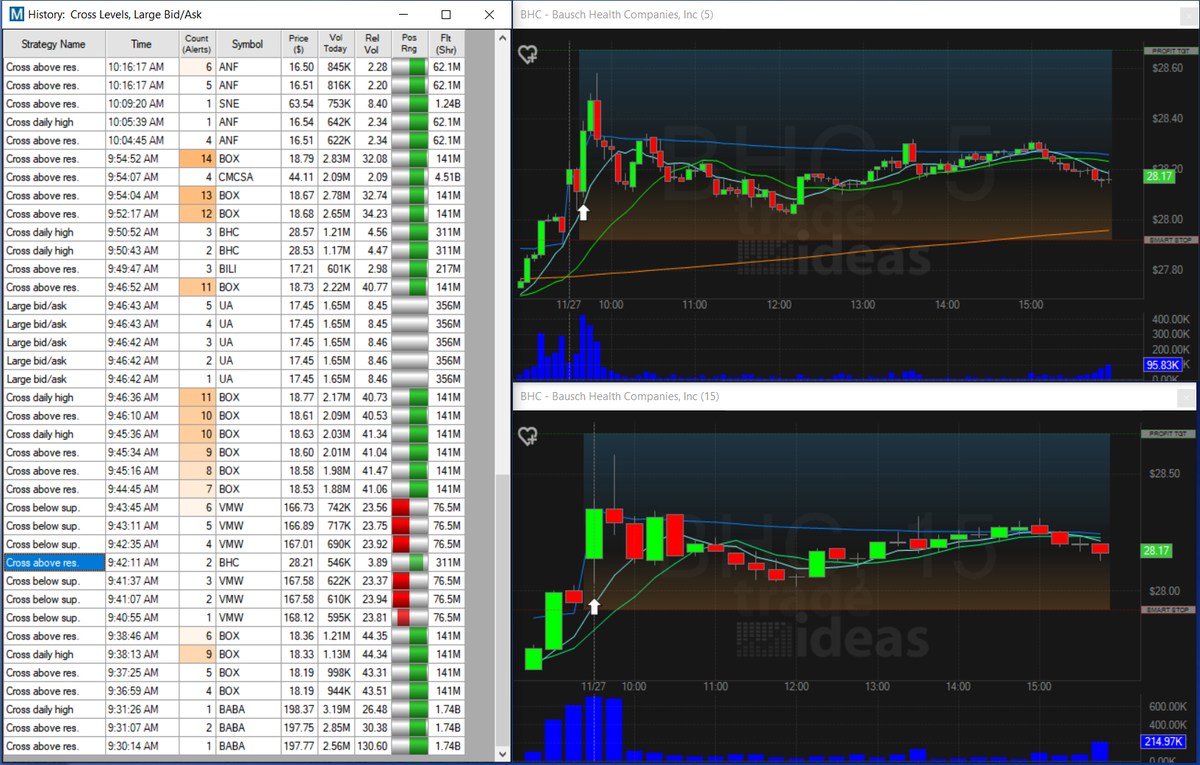Sort by the Strategy Name column header

[x=53, y=44]
